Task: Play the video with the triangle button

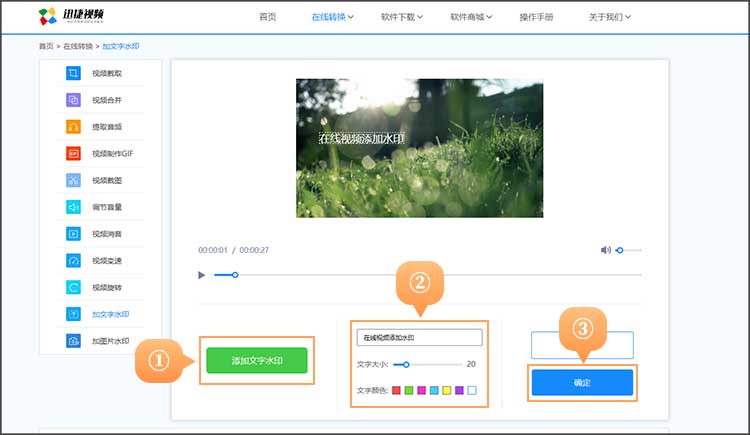Action: pyautogui.click(x=201, y=275)
